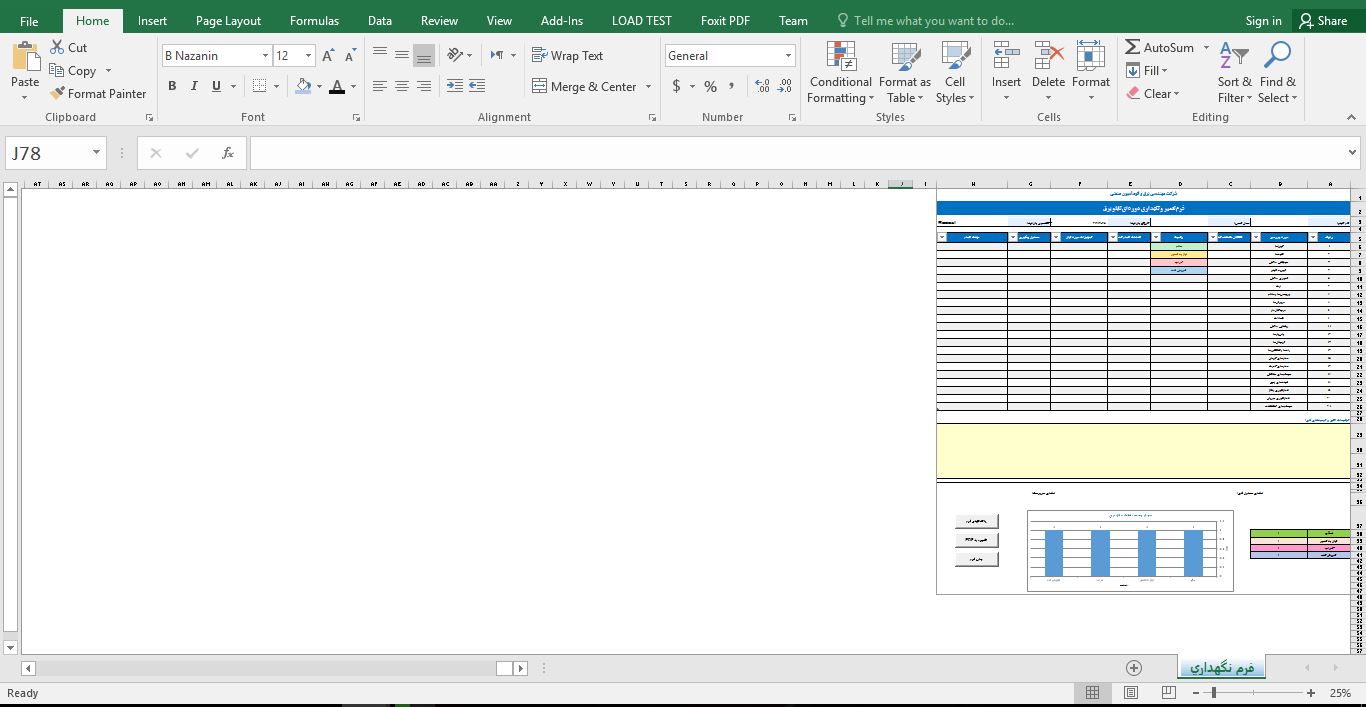Click AutoSum
The height and width of the screenshot is (707, 1366).
(1159, 47)
